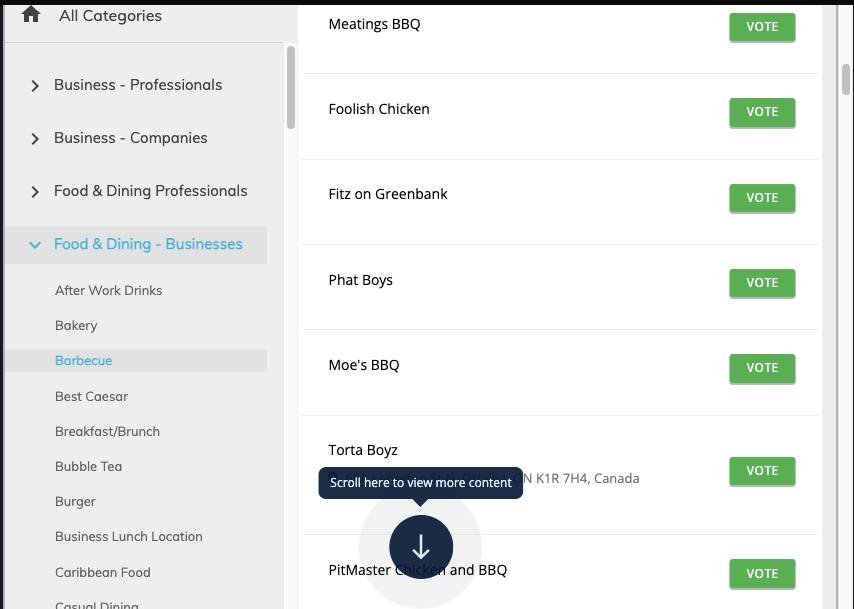Choose the Bubble Tea subcategory
Screen dimensions: 854x609
click(x=88, y=467)
